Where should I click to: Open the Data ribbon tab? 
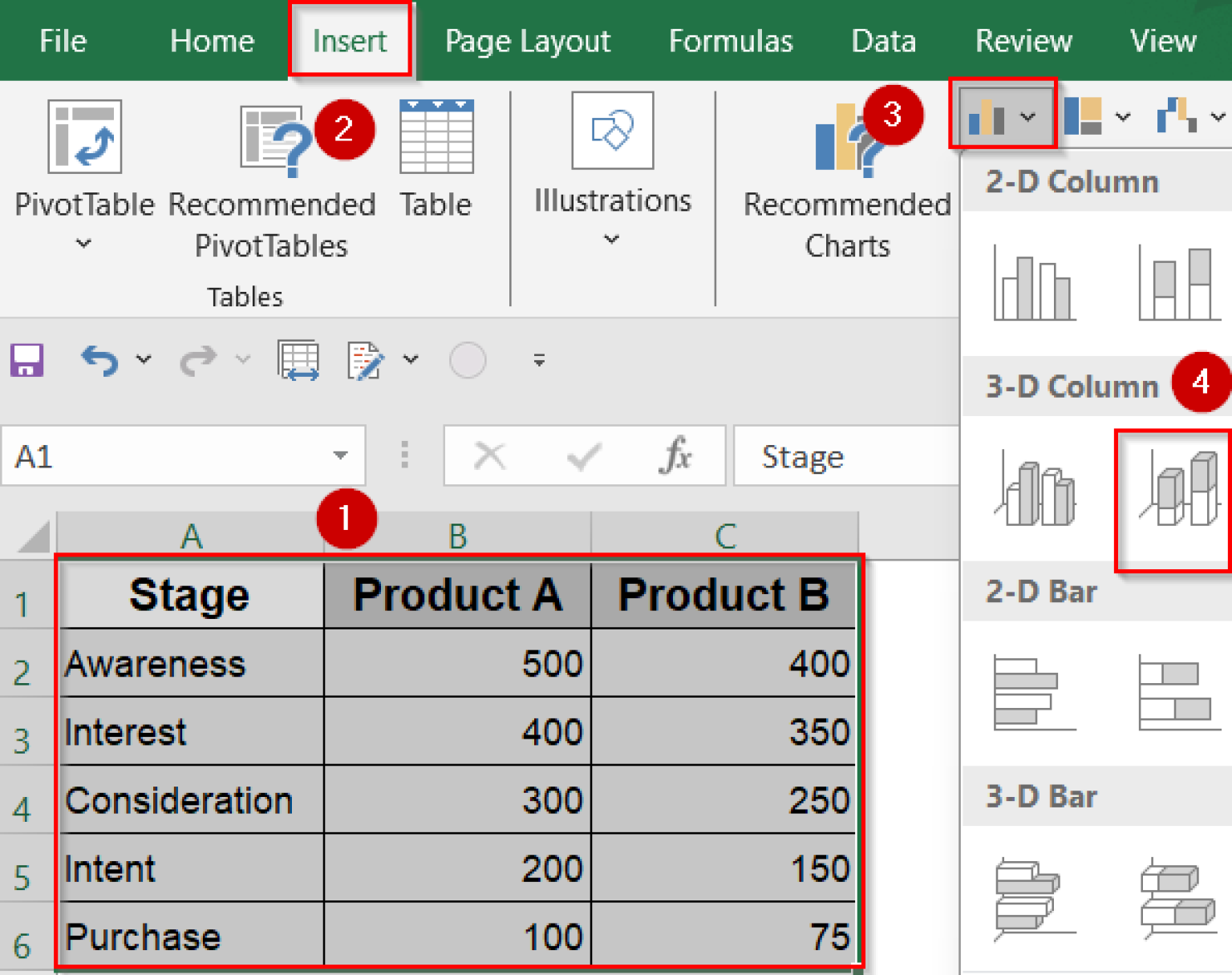click(882, 40)
